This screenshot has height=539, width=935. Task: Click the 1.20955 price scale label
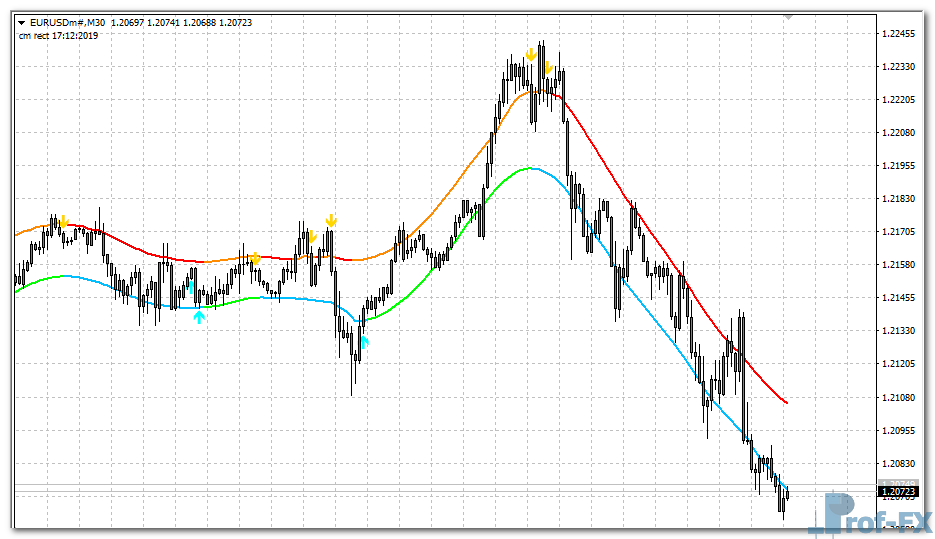tap(899, 431)
